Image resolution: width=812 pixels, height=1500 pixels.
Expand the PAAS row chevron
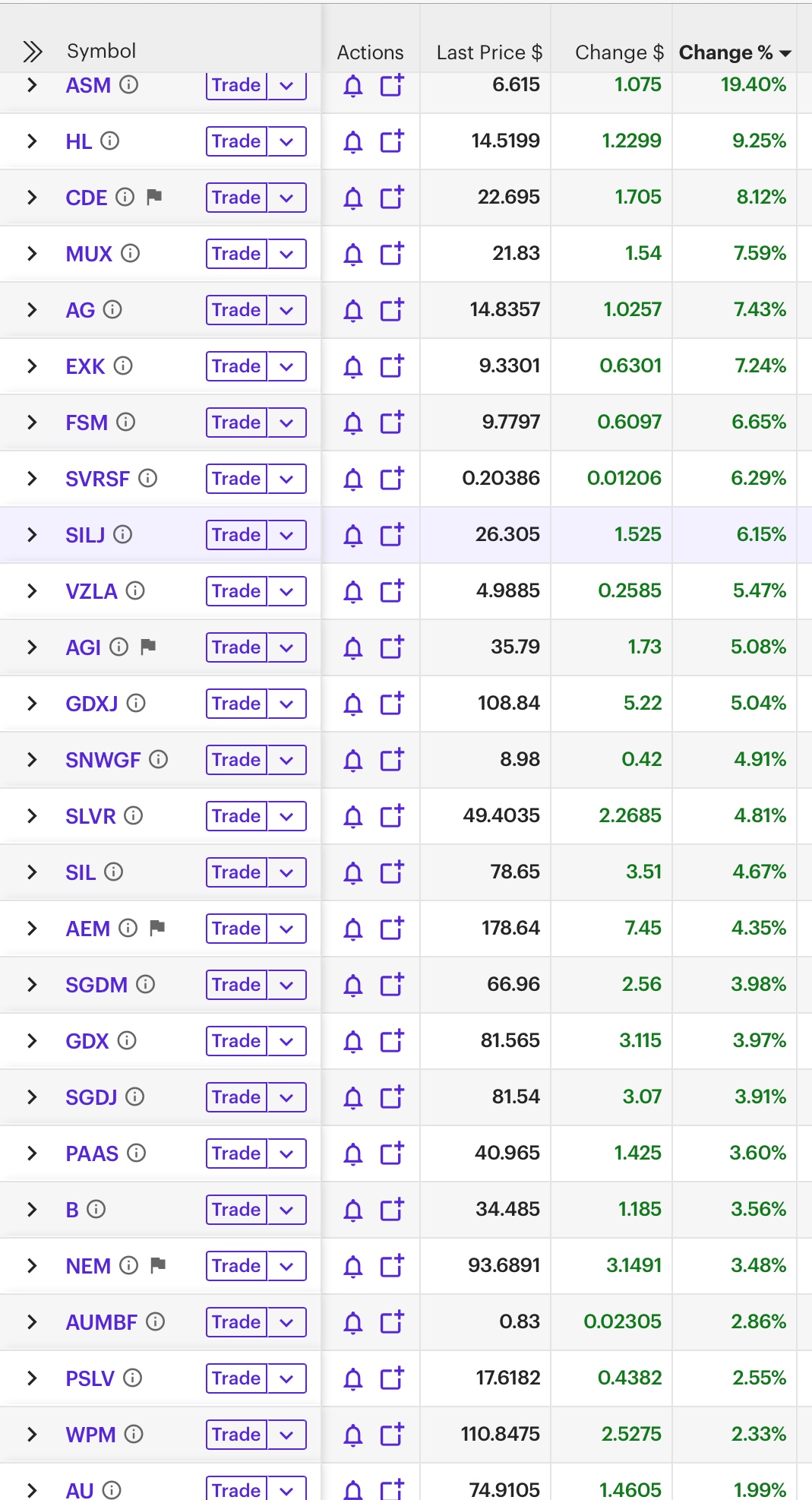pos(32,1153)
